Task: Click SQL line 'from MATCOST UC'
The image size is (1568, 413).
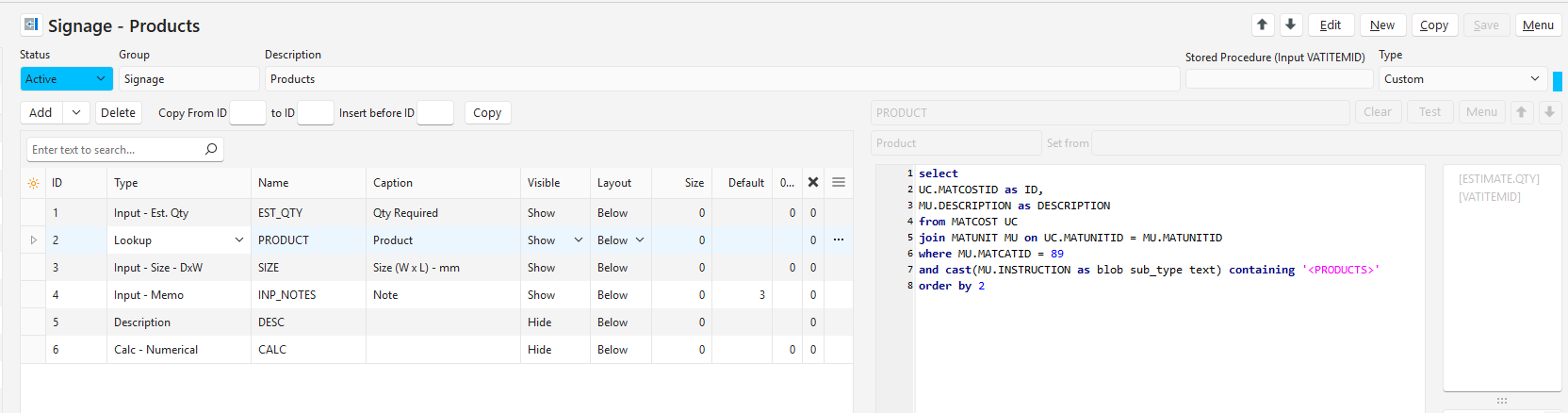Action: click(x=969, y=222)
